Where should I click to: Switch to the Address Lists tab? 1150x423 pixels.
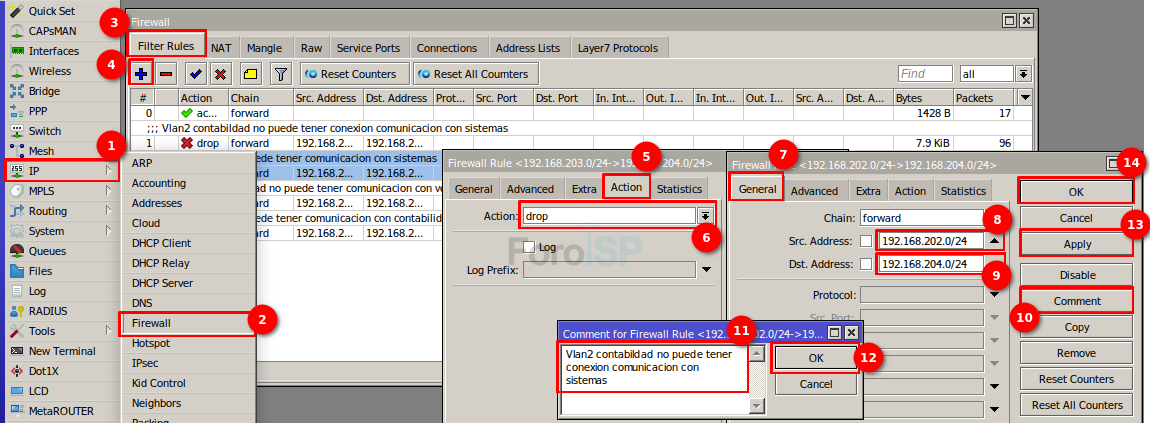coord(527,47)
